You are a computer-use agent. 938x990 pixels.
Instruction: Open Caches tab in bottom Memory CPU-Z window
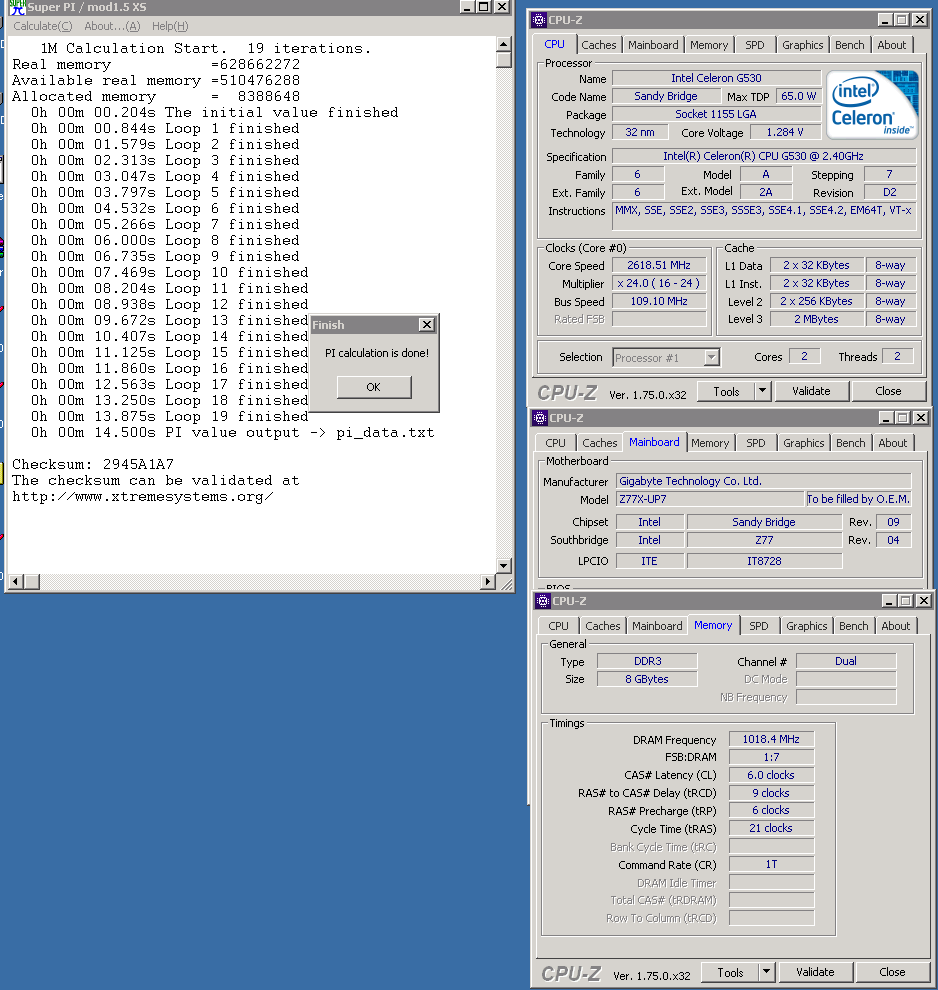coord(603,626)
